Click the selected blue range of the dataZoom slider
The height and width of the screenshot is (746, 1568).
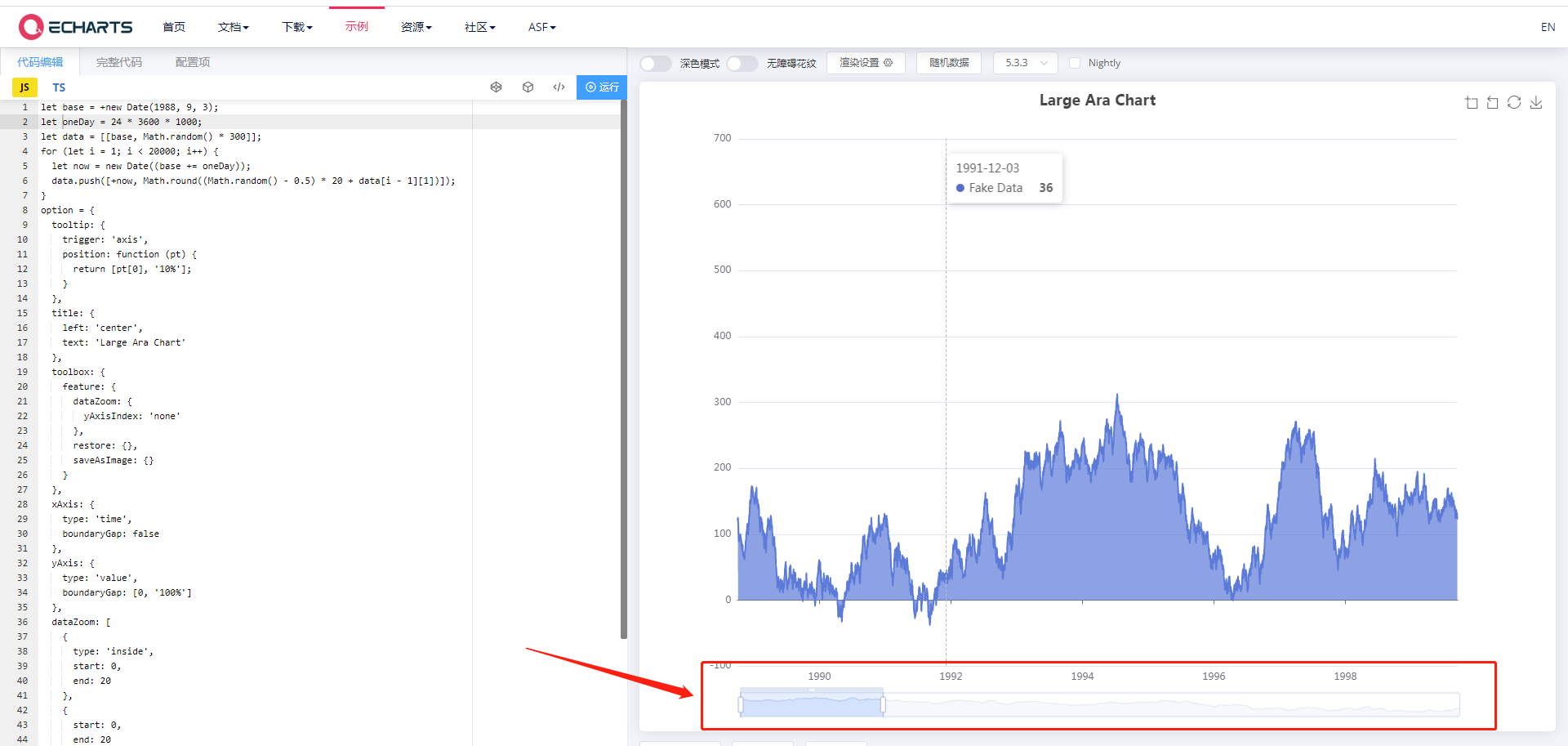pos(812,704)
